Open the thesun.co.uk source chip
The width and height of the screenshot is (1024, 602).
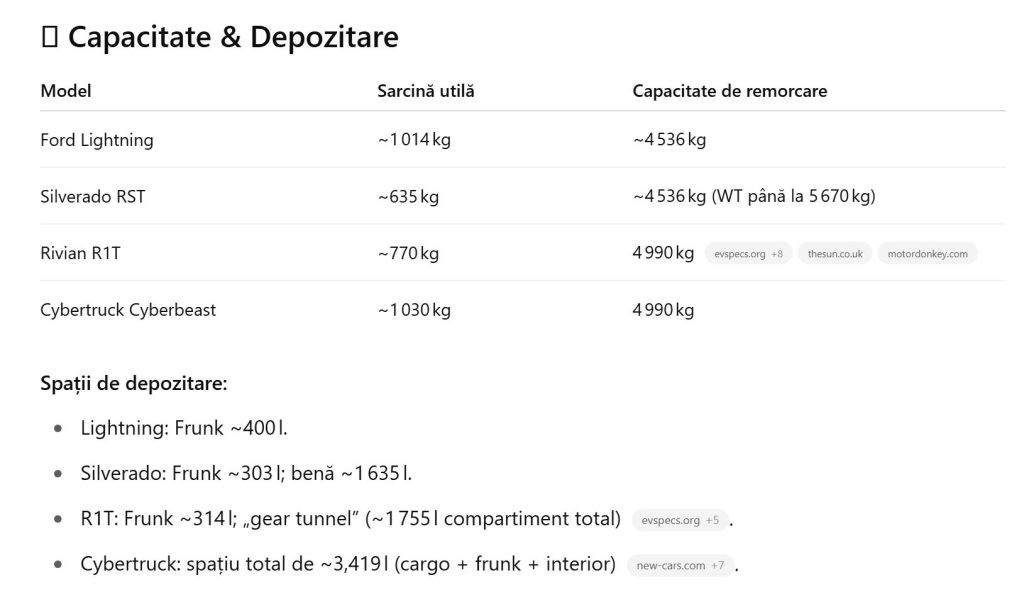click(x=835, y=254)
